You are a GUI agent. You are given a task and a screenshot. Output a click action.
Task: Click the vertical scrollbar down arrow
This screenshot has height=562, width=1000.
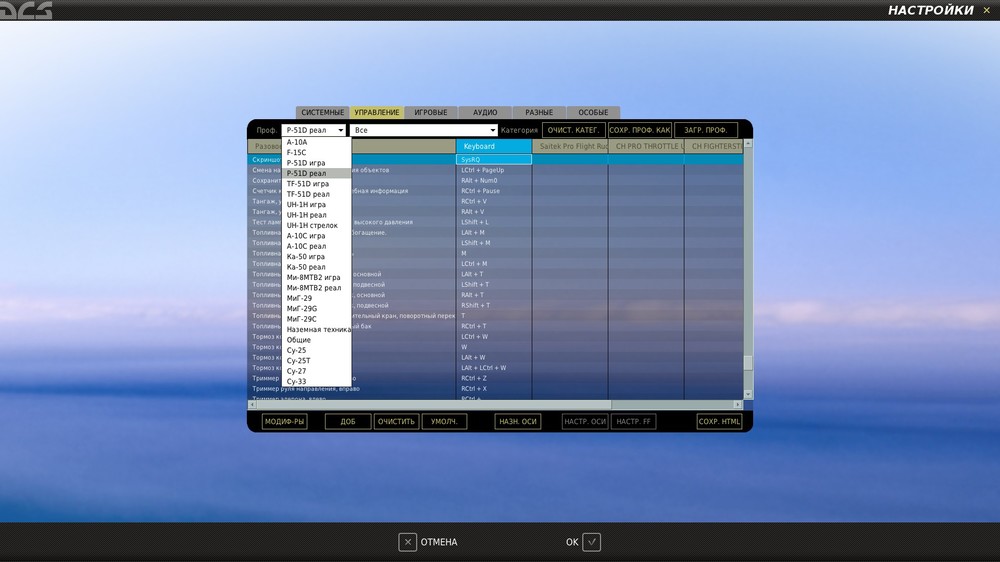(x=748, y=395)
